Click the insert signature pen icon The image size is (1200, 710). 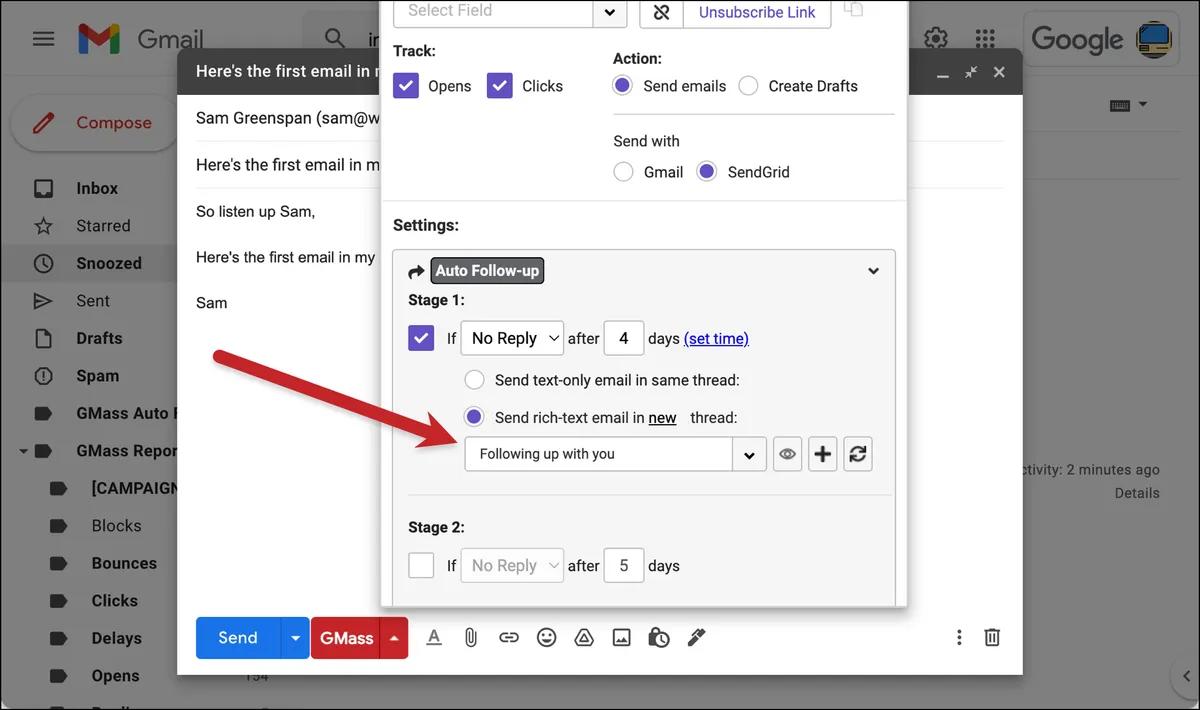point(696,637)
